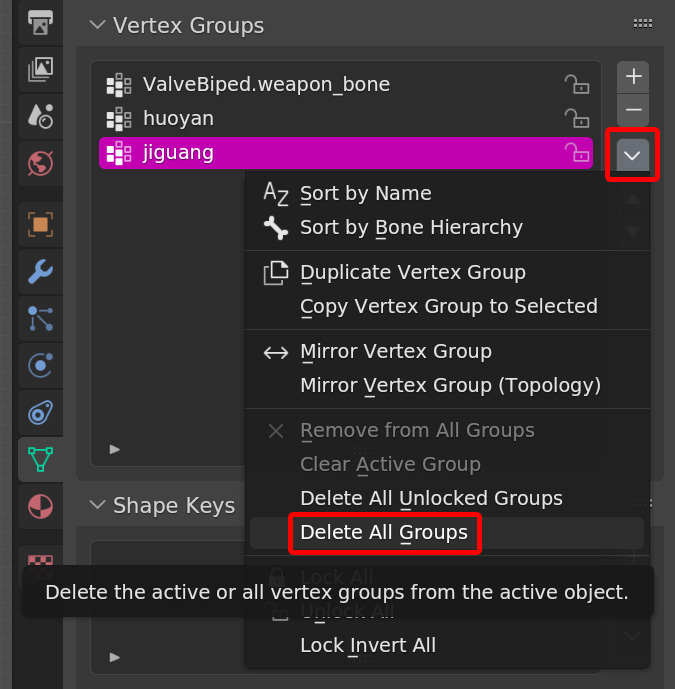
Task: Open the Modifiers wrench tab
Action: pyautogui.click(x=40, y=271)
